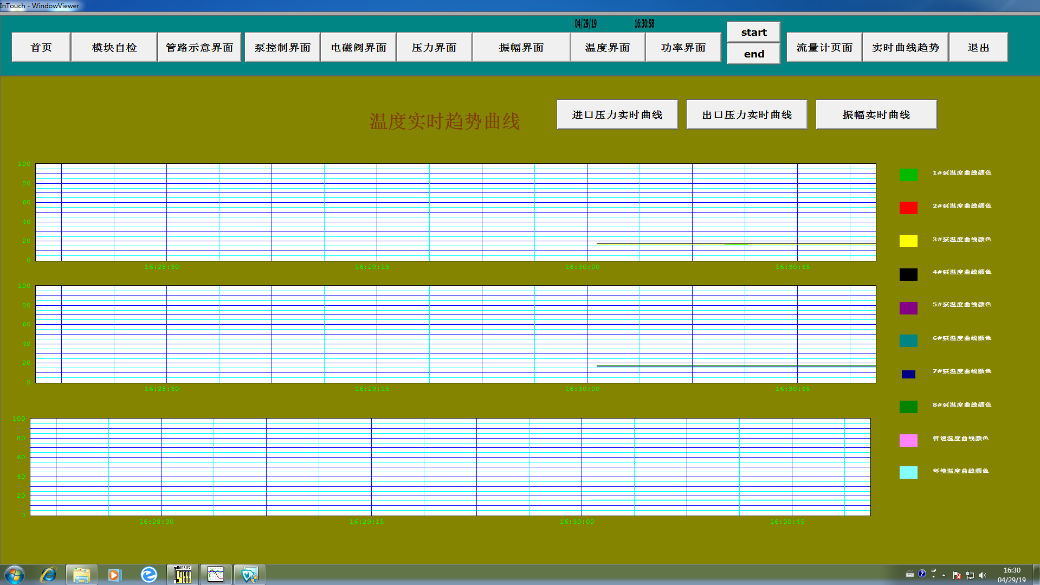
Task: Click the speaker volume tray icon
Action: click(x=981, y=574)
